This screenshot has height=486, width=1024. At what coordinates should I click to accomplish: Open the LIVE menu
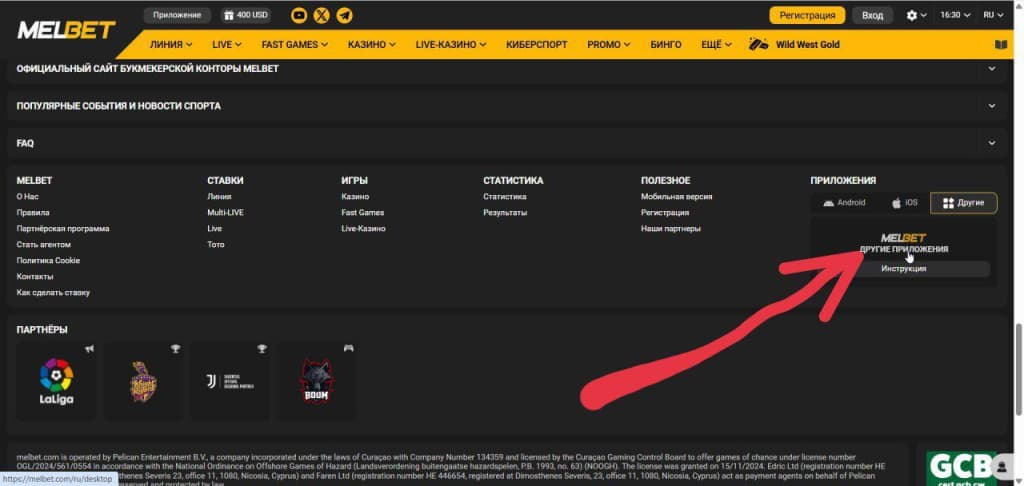[227, 44]
